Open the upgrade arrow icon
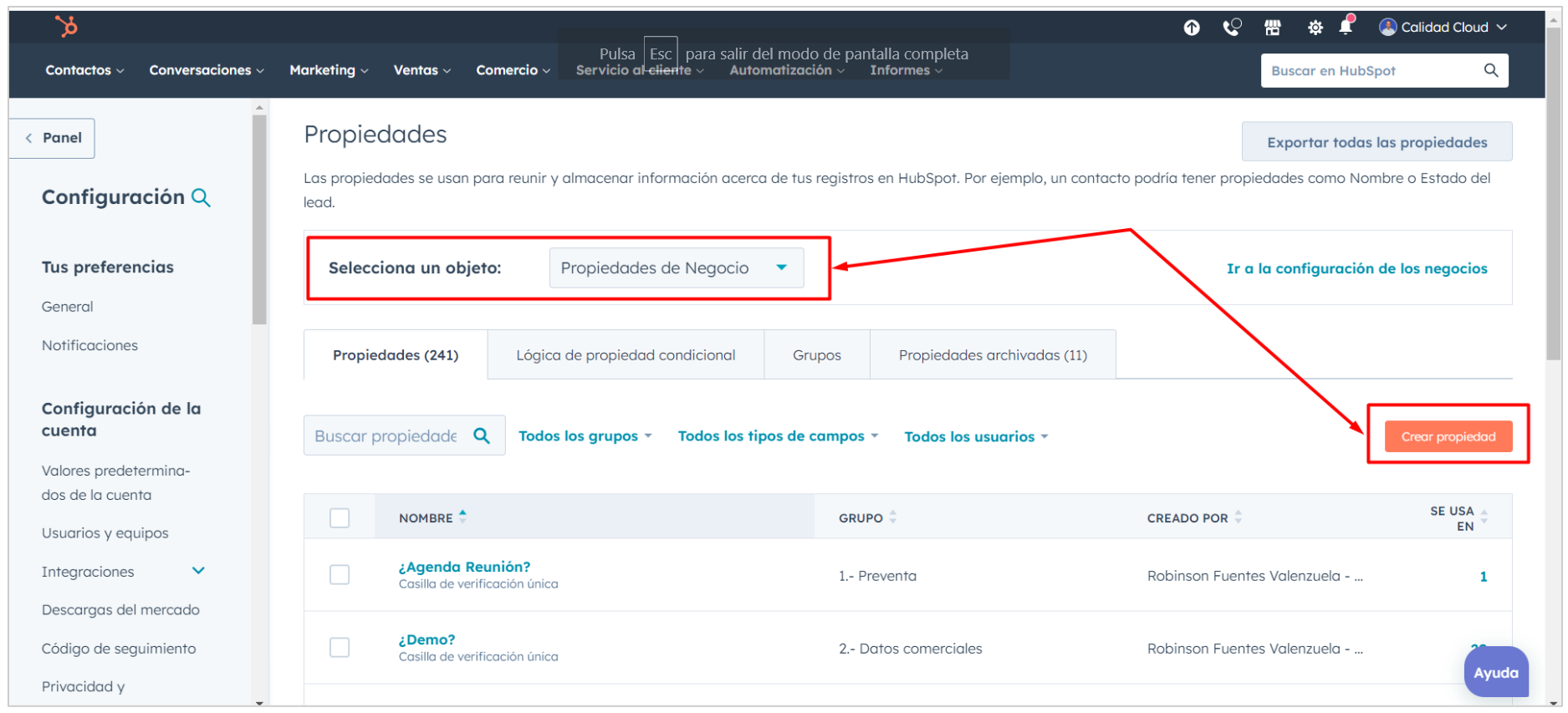The height and width of the screenshot is (713, 1568). (x=1192, y=28)
